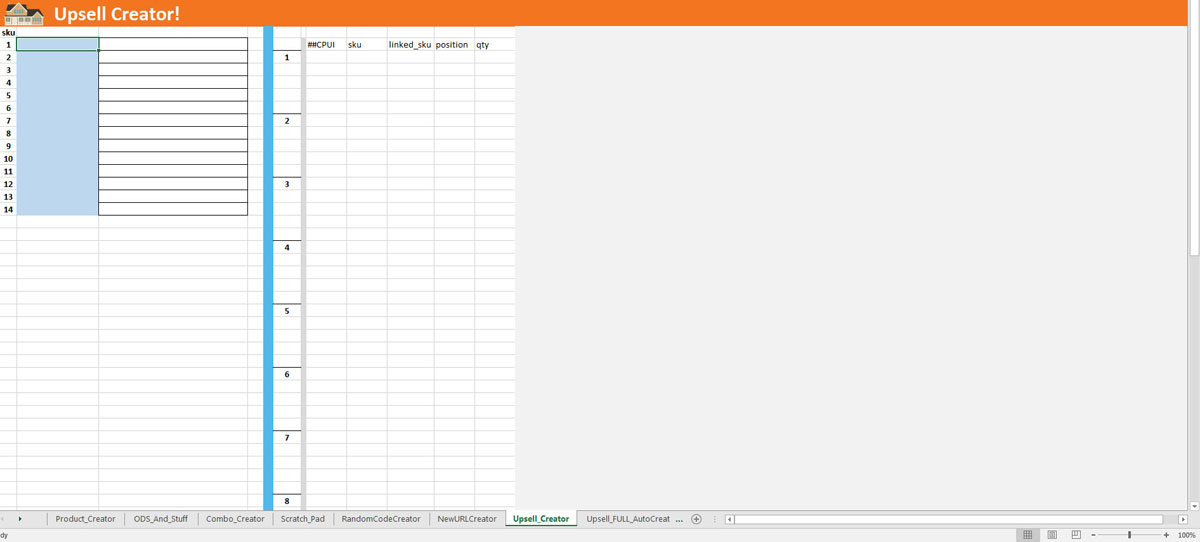
Task: Click horizontal scrollbar right arrow
Action: pos(1183,519)
